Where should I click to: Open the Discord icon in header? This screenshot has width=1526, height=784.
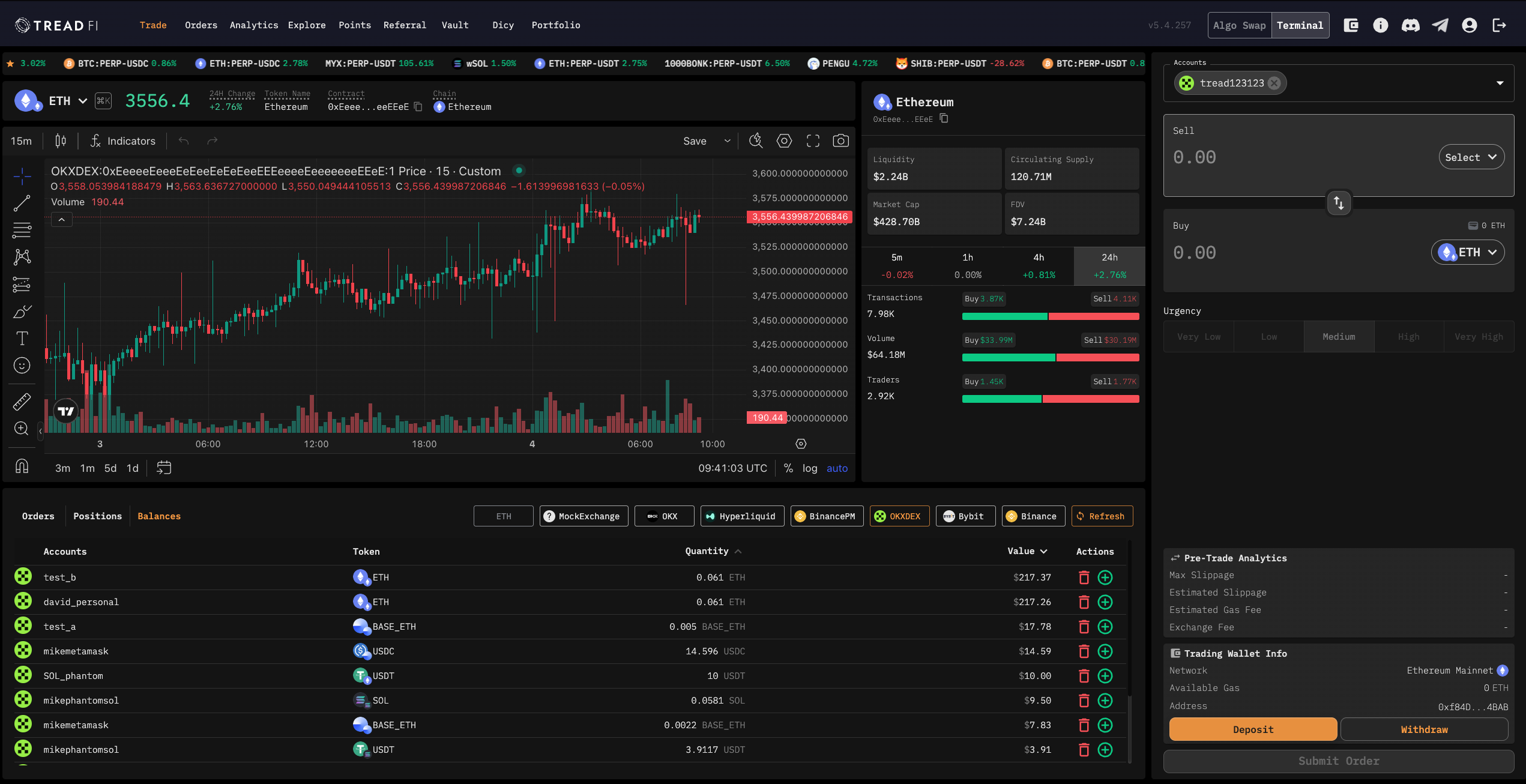pyautogui.click(x=1410, y=25)
